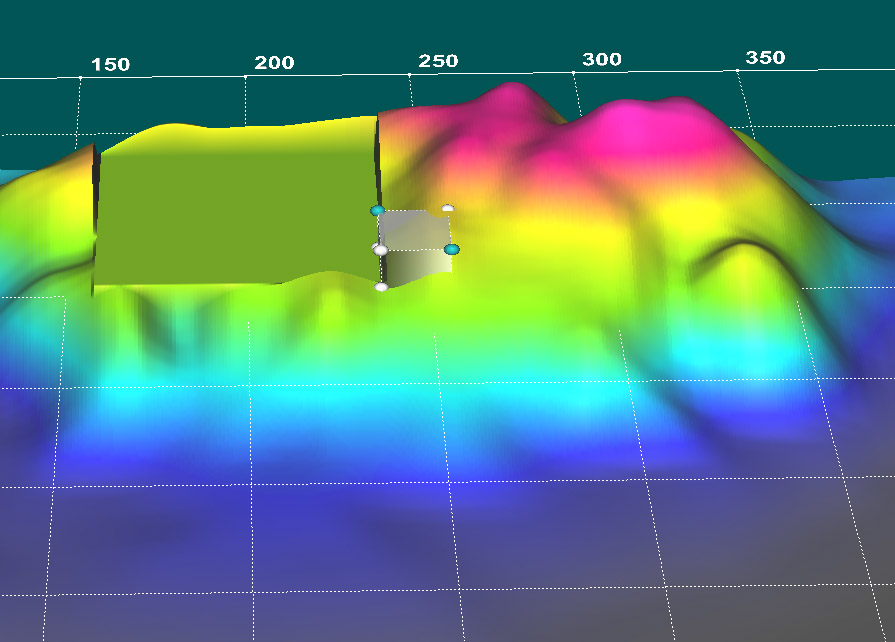The height and width of the screenshot is (642, 895).
Task: Click the axis label 150
Action: point(111,64)
